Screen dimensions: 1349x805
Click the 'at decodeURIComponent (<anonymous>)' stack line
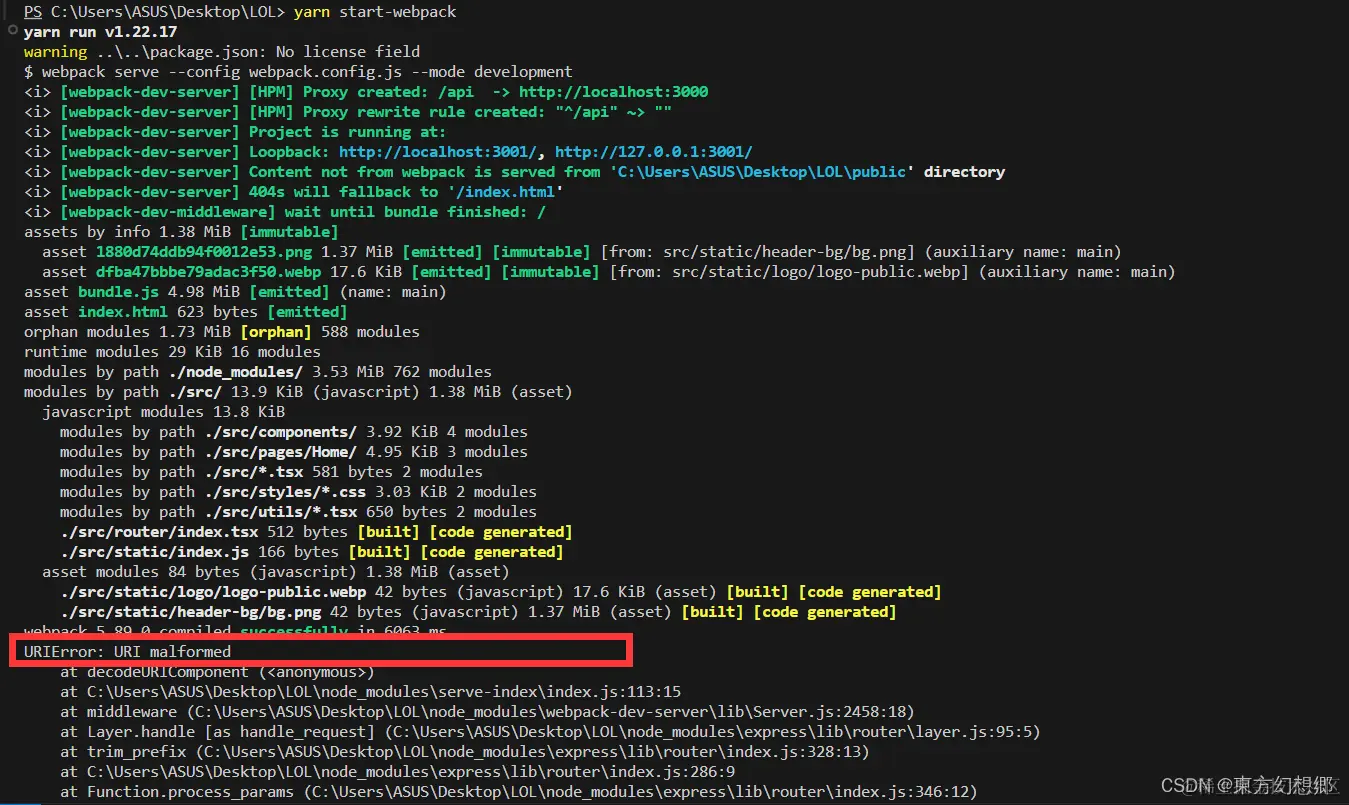(x=217, y=672)
